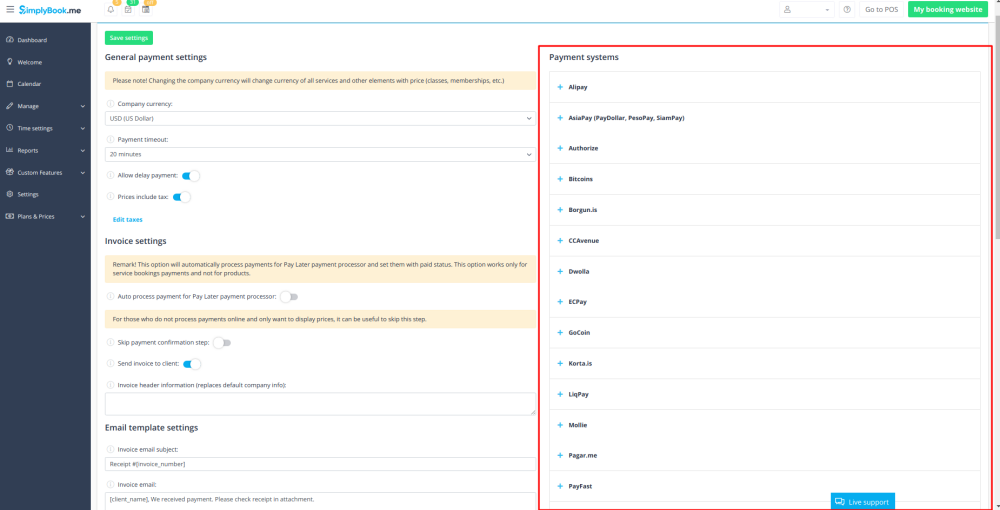Open the Edit taxes link
Image resolution: width=1000 pixels, height=510 pixels.
click(x=127, y=219)
